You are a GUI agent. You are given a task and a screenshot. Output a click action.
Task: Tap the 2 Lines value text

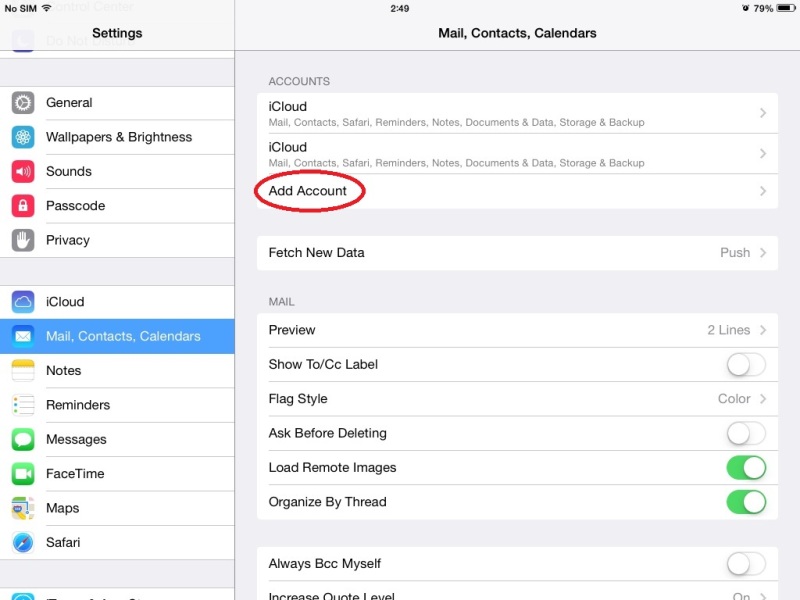729,330
